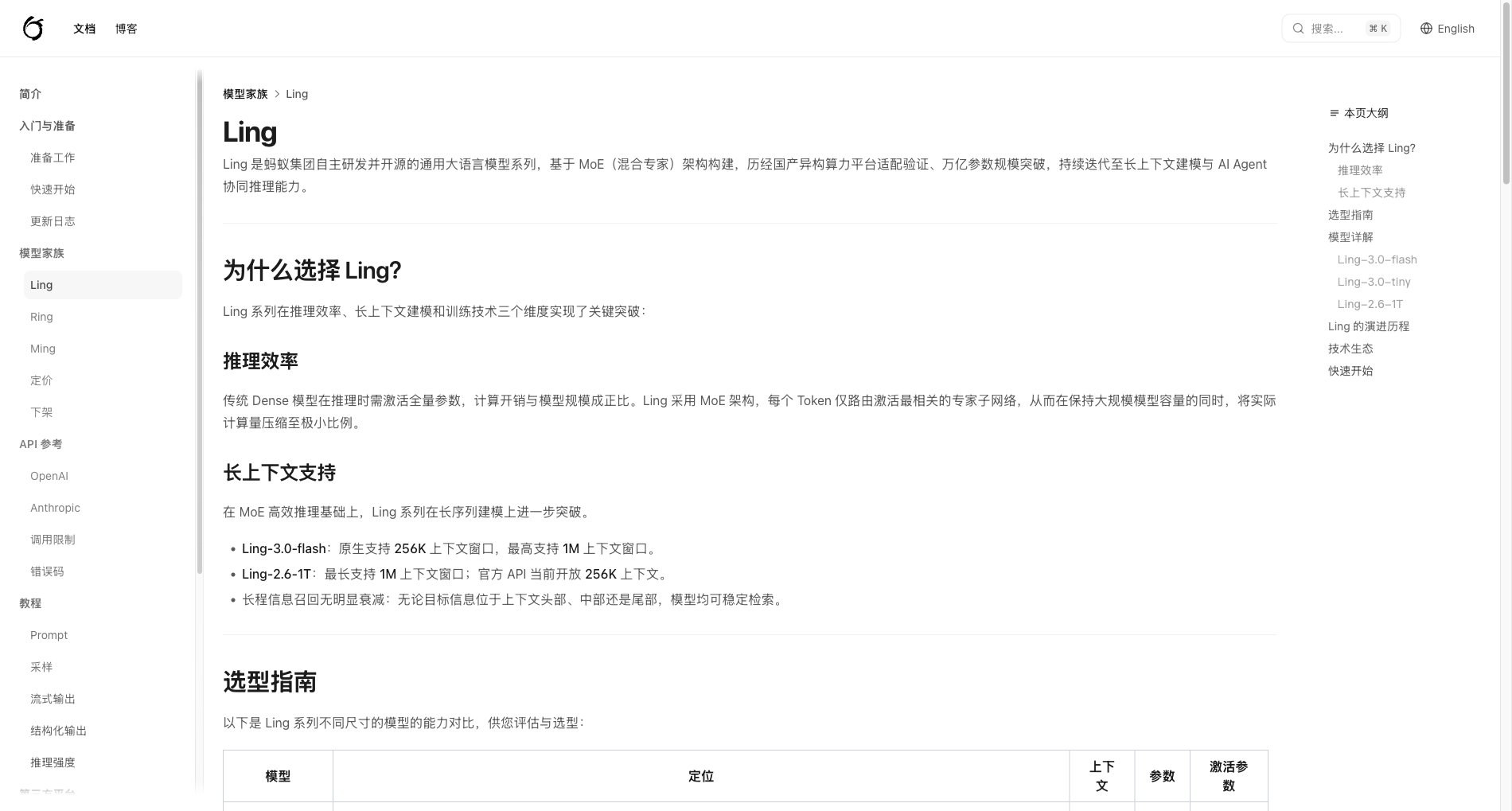This screenshot has width=1512, height=811.
Task: Open the 下架 sidebar page
Action: tap(41, 412)
